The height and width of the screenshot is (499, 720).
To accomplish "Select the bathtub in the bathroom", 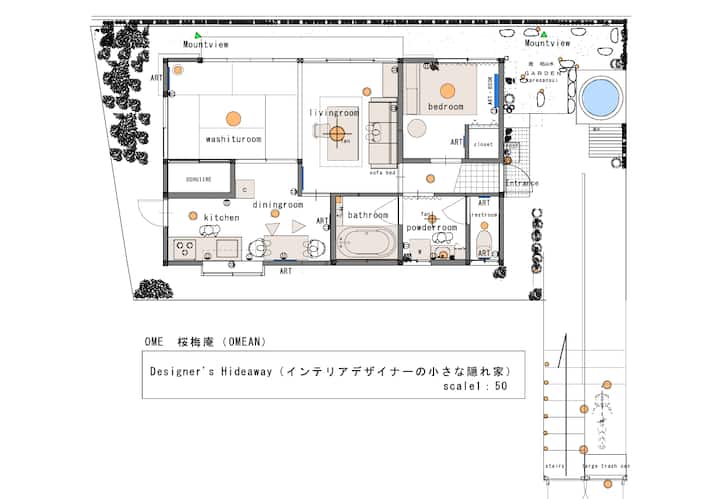I will pos(366,243).
